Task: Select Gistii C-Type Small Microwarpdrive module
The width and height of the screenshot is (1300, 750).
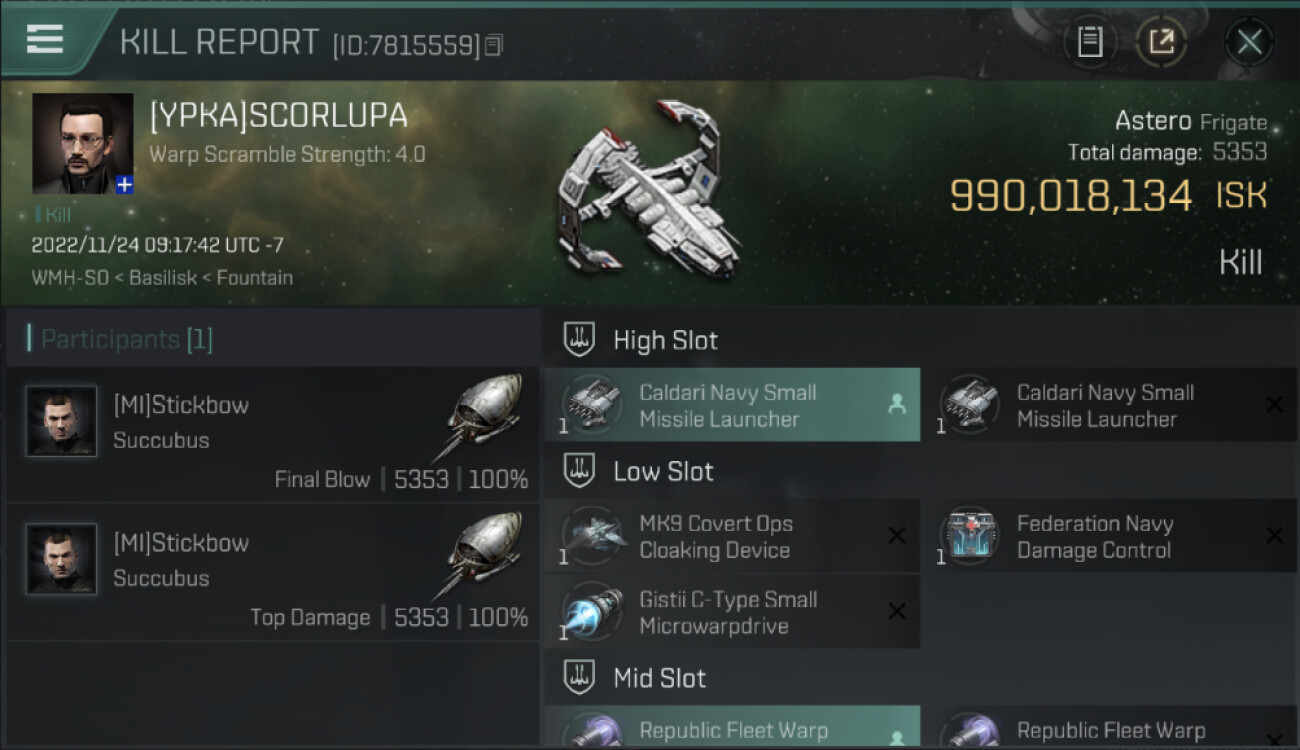Action: pyautogui.click(x=732, y=612)
